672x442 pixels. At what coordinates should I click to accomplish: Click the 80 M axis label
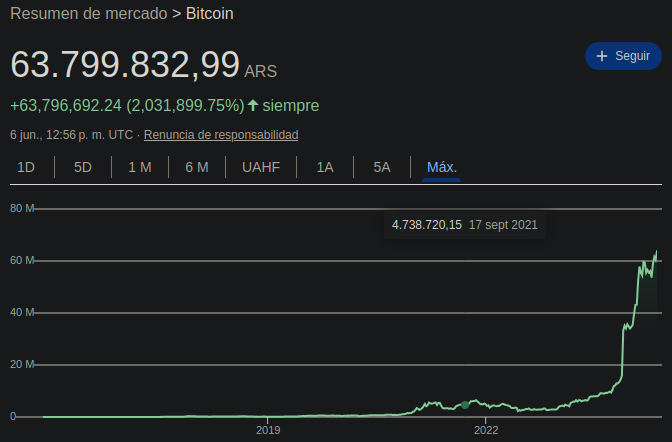22,208
